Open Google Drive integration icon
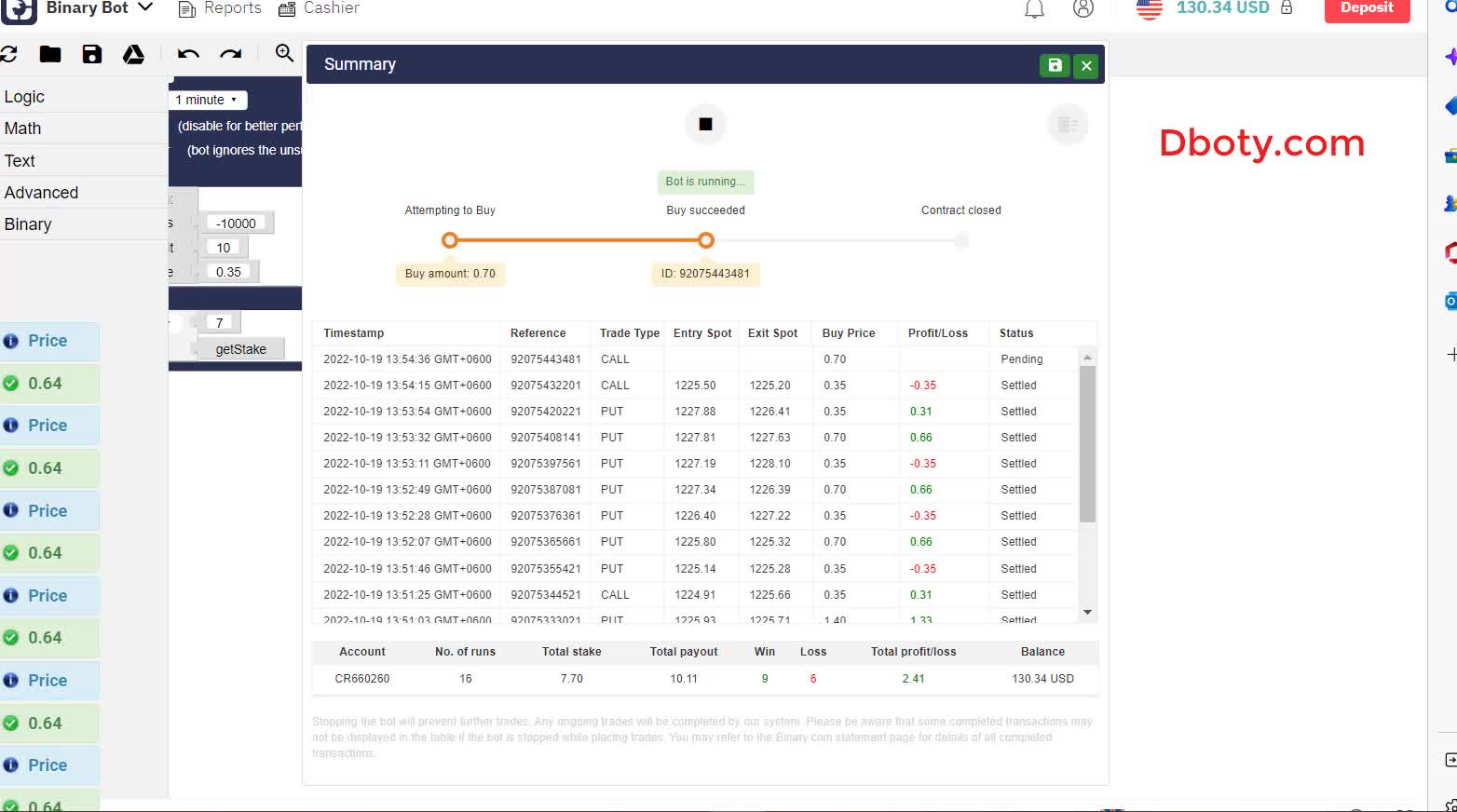This screenshot has height=812, width=1457. coord(133,54)
